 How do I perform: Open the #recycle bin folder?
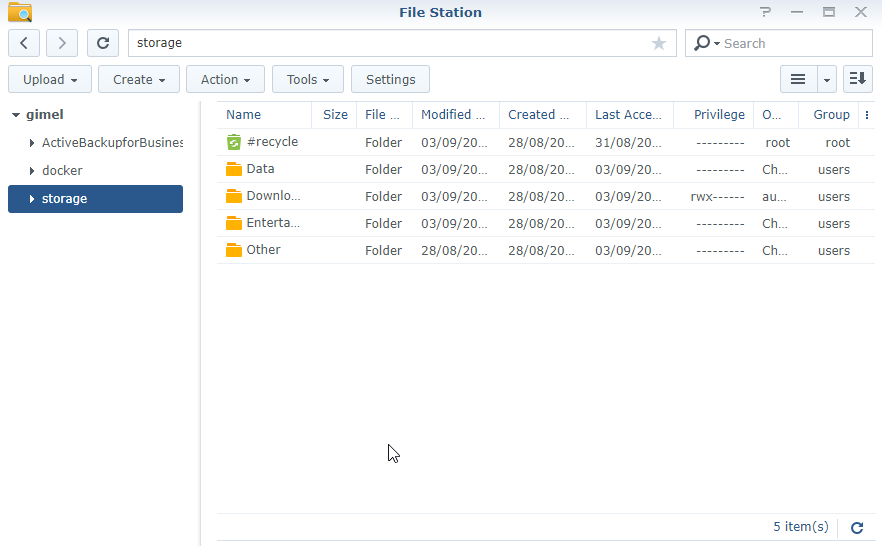(271, 142)
